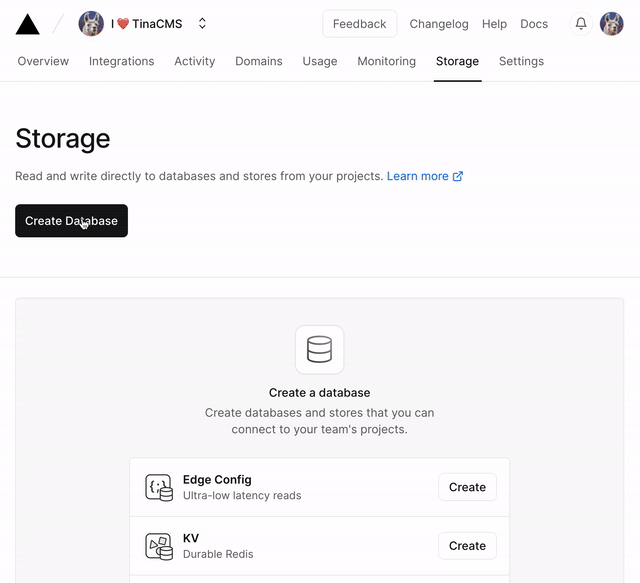The height and width of the screenshot is (583, 640).
Task: Switch to the Settings tab
Action: tap(521, 61)
